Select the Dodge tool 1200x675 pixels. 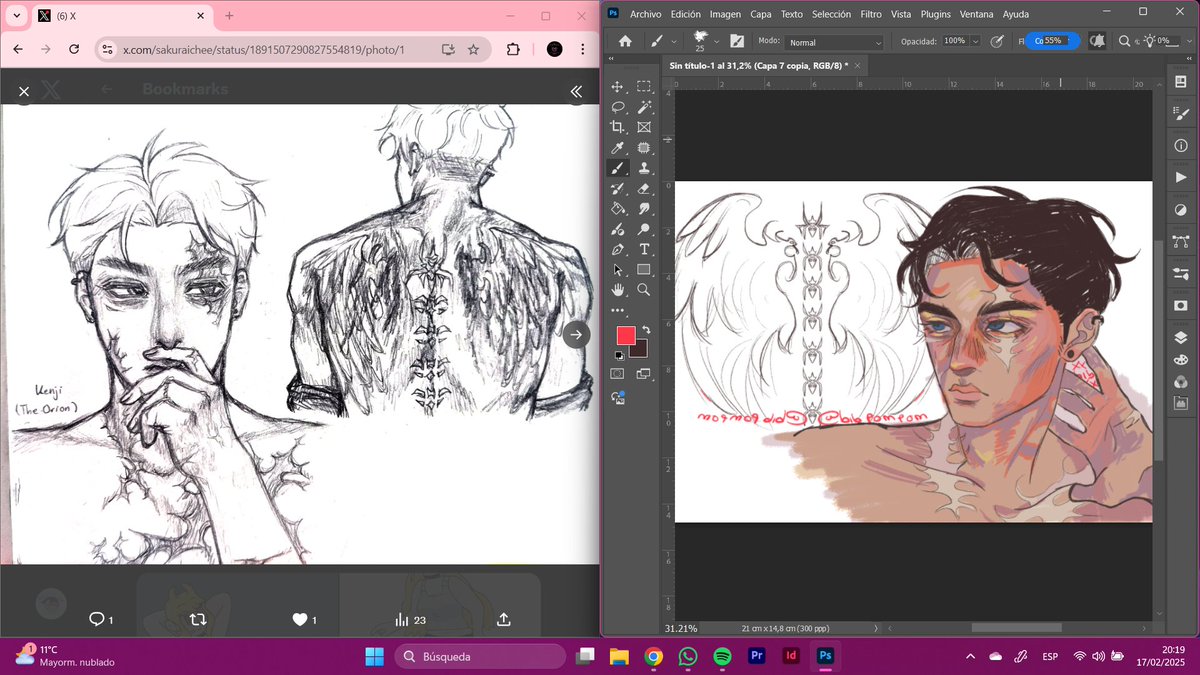click(644, 229)
